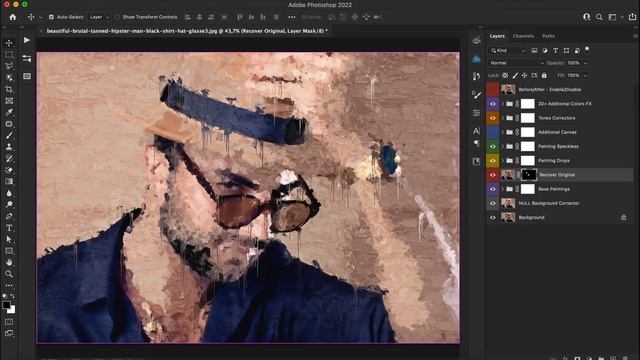
Task: Select the Dodge tool
Action: click(9, 204)
